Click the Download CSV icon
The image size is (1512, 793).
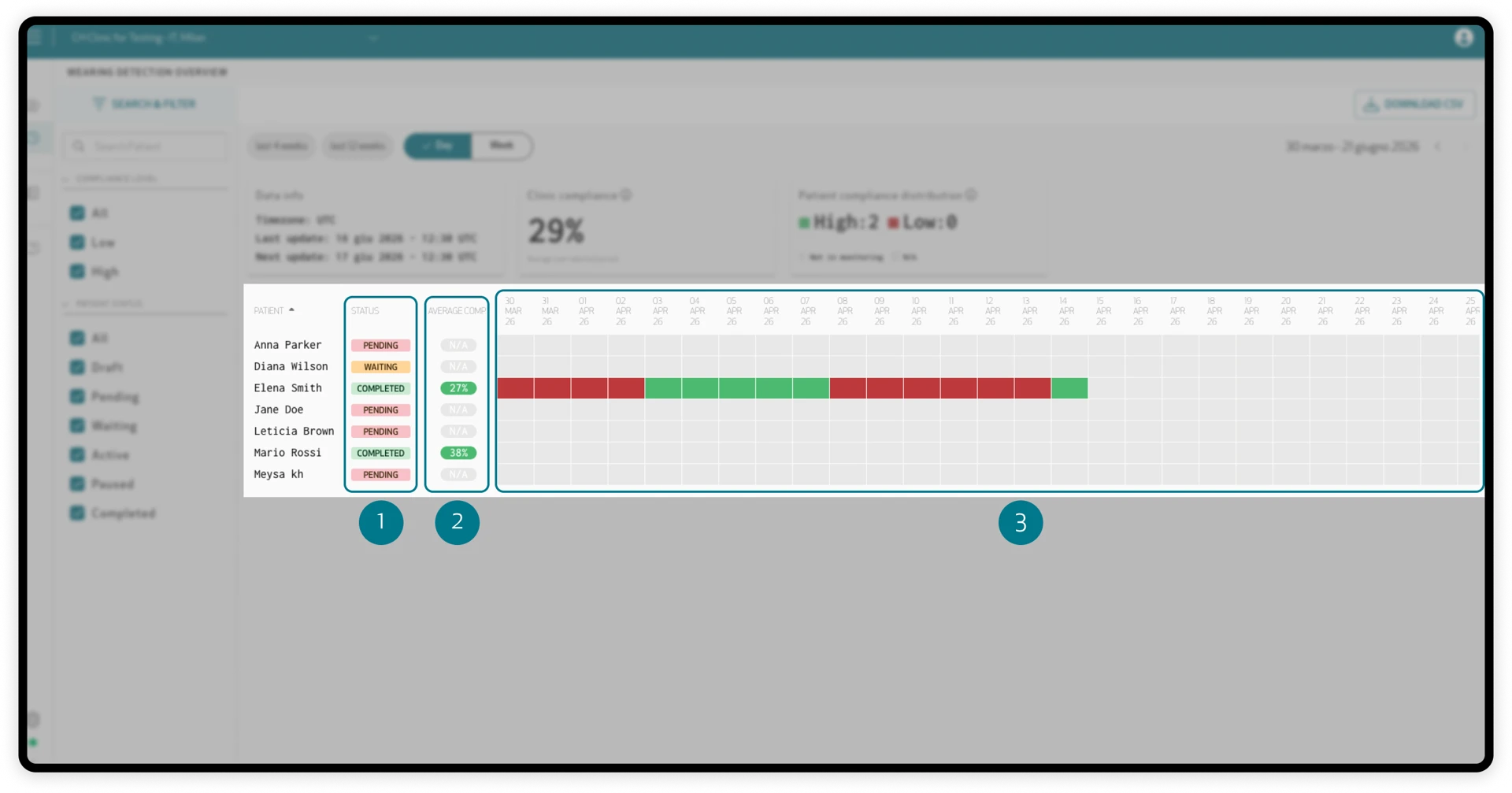point(1371,105)
